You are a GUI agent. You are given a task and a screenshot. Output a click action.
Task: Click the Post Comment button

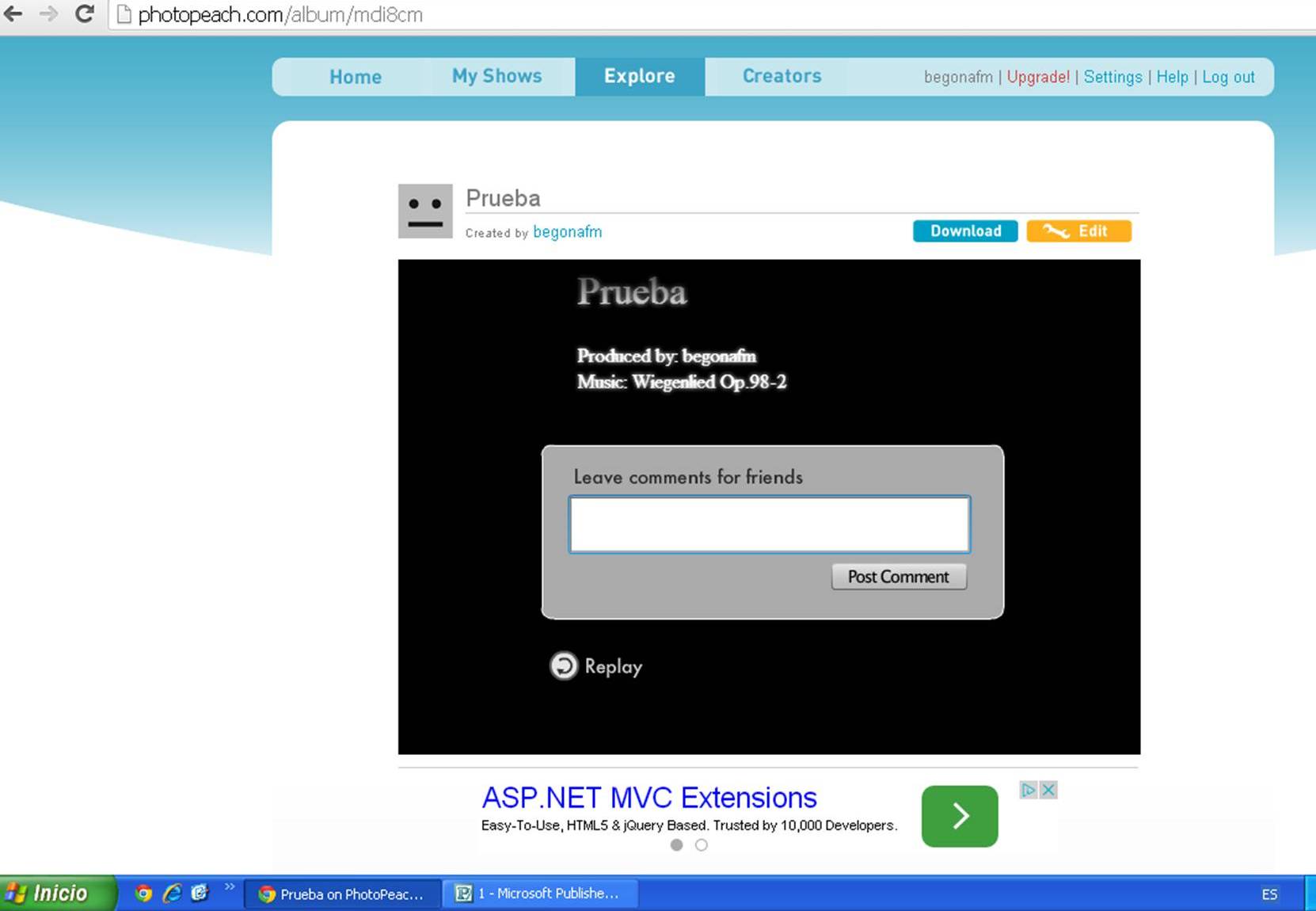point(898,577)
